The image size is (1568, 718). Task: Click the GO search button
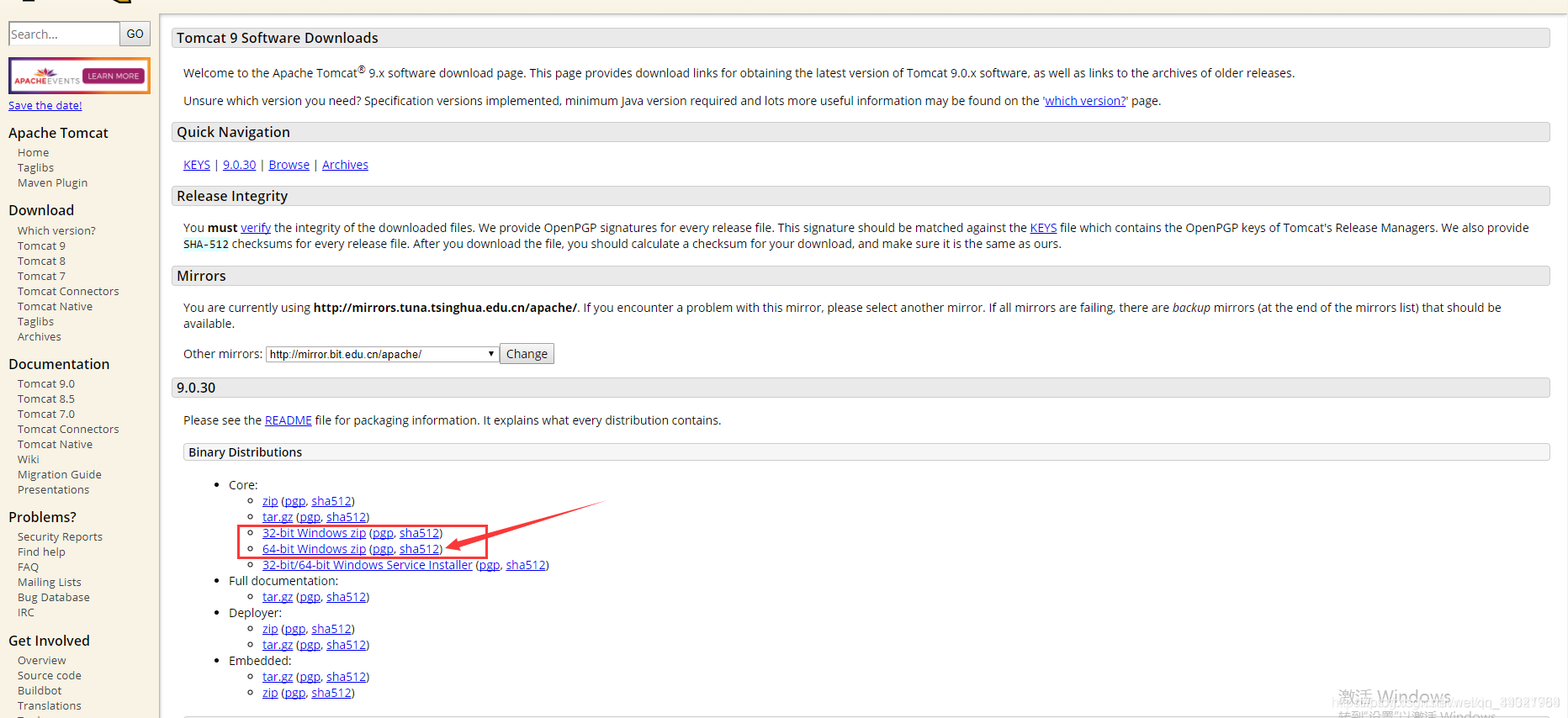(x=135, y=34)
